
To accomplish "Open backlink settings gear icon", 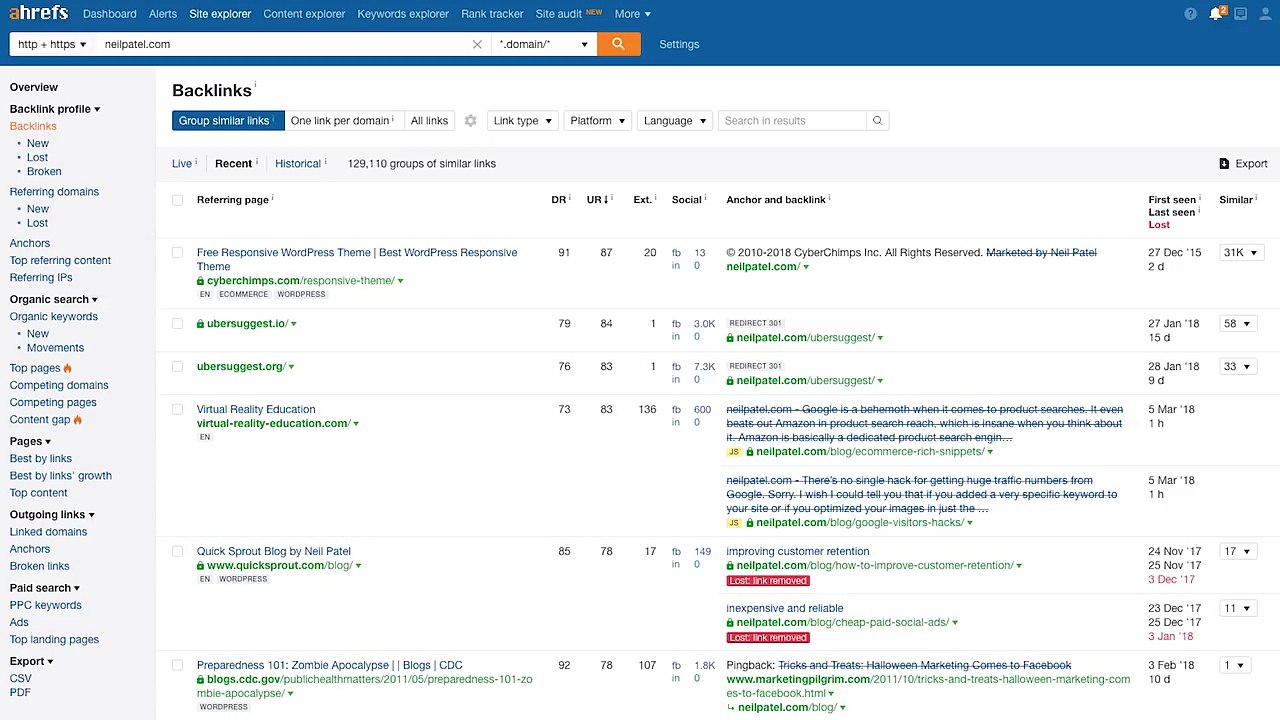I will click(470, 121).
